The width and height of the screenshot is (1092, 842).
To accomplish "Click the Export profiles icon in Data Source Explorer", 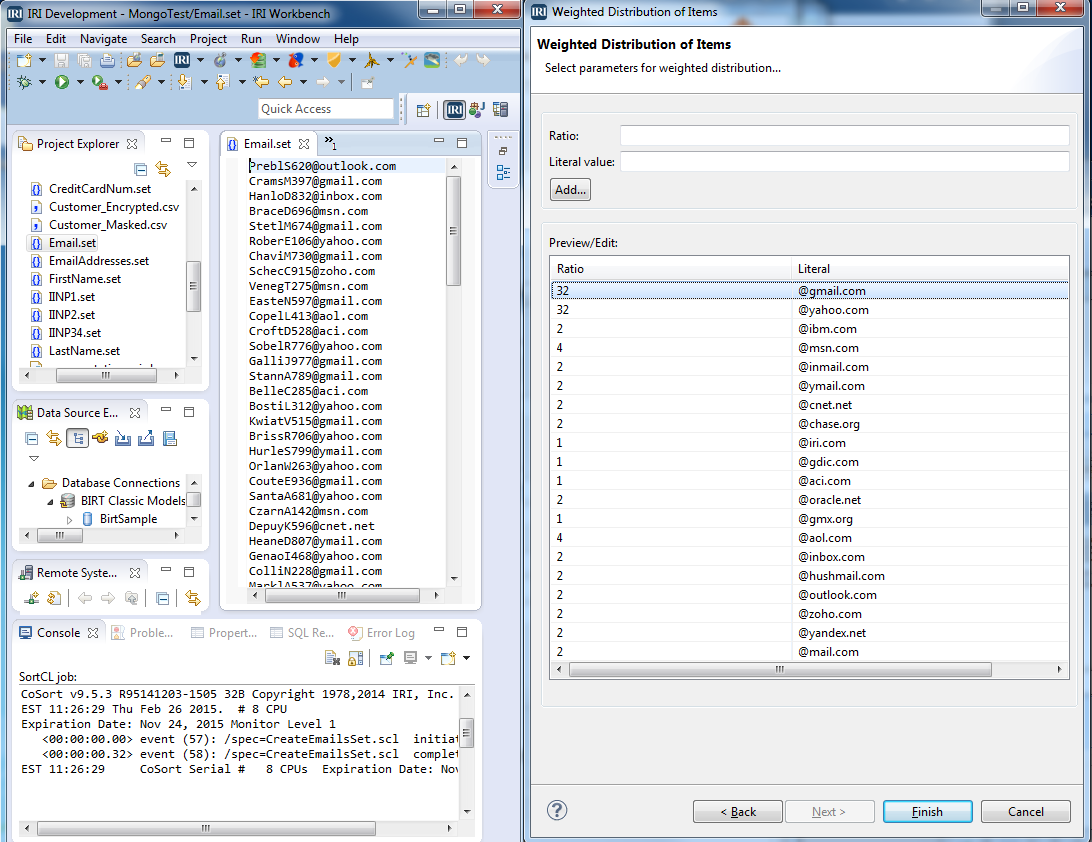I will point(146,438).
